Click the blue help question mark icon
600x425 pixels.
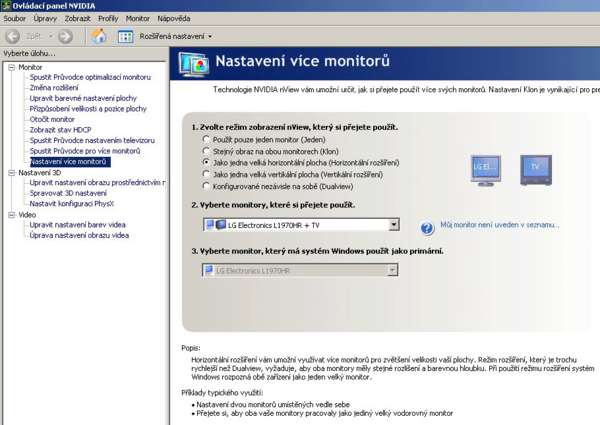[x=427, y=228]
